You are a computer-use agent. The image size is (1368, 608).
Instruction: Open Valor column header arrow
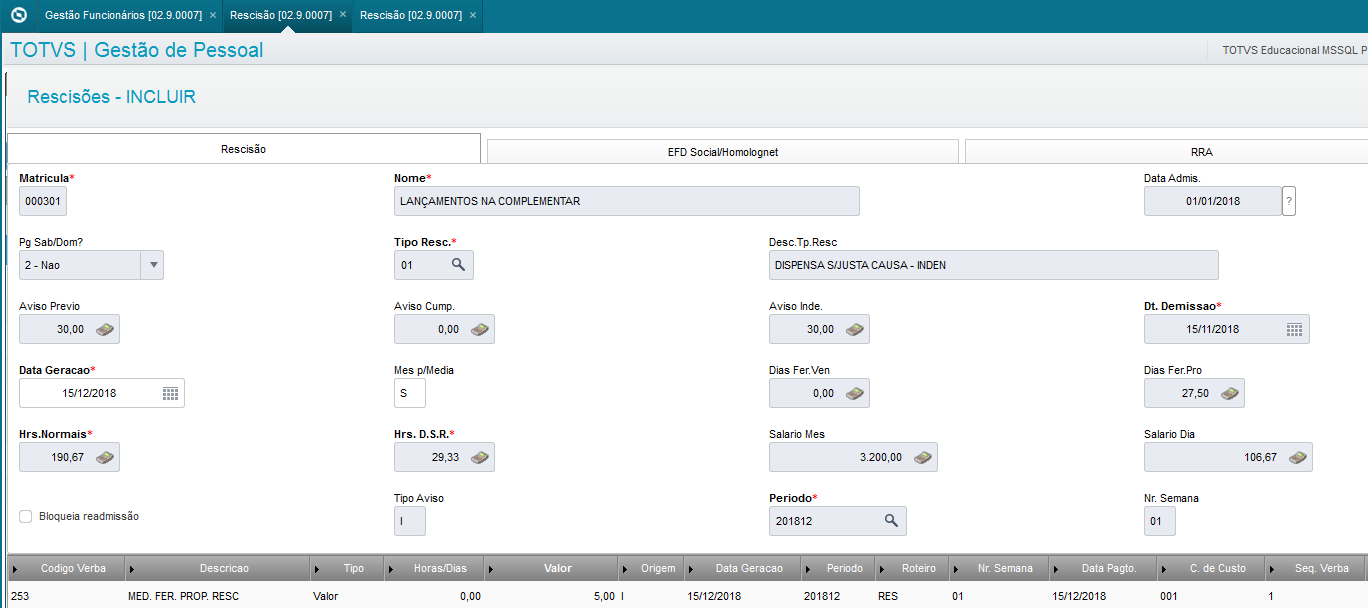click(x=492, y=568)
